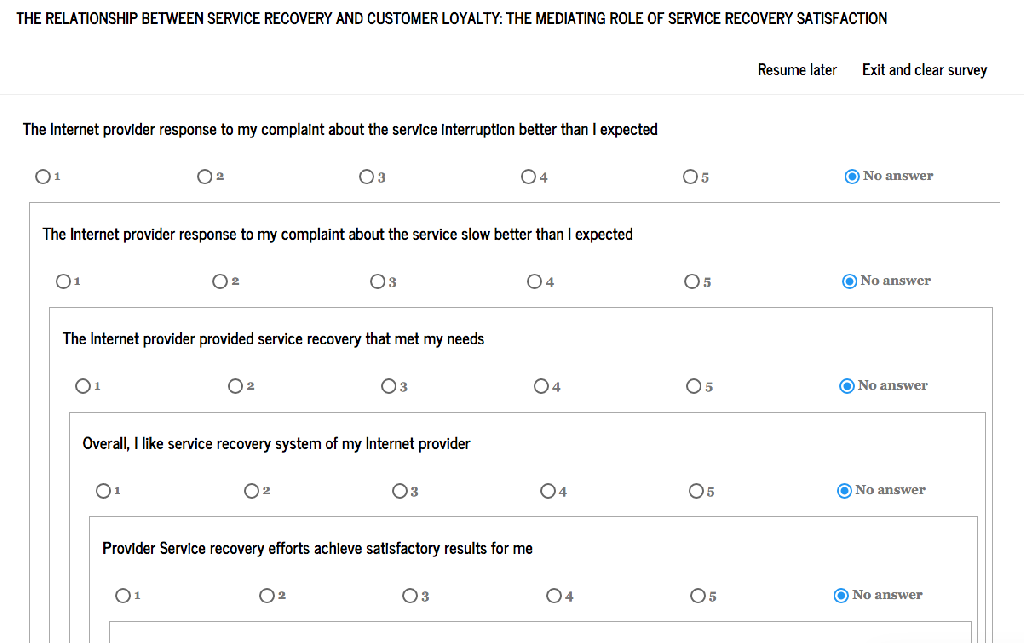The height and width of the screenshot is (643, 1024).
Task: Select rating 1 for service interruption response
Action: 42,177
